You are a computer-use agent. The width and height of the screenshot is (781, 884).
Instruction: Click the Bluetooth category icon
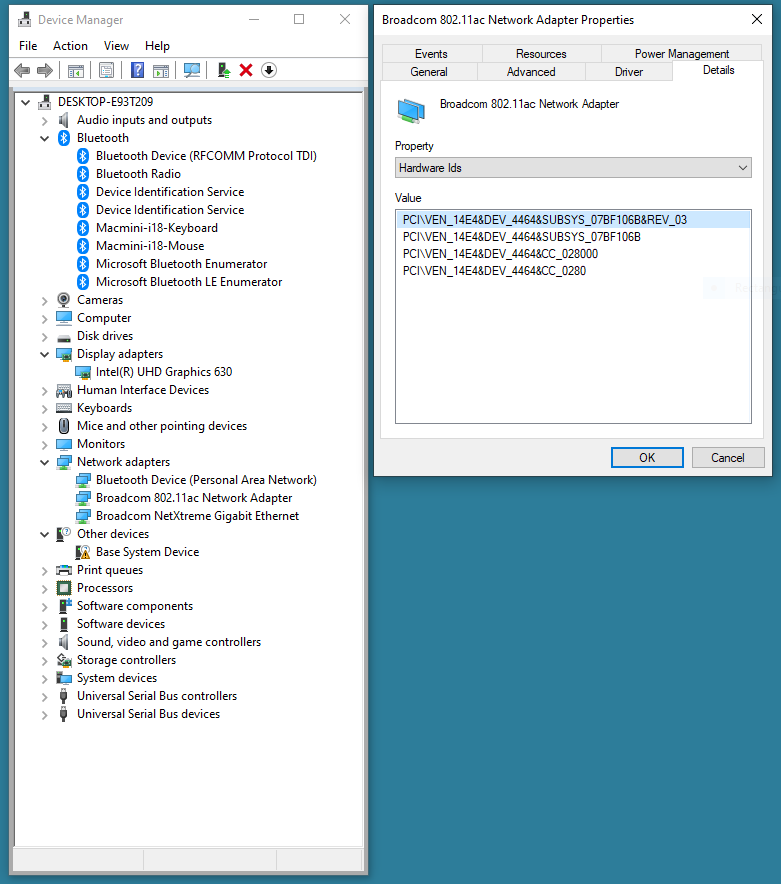point(64,138)
